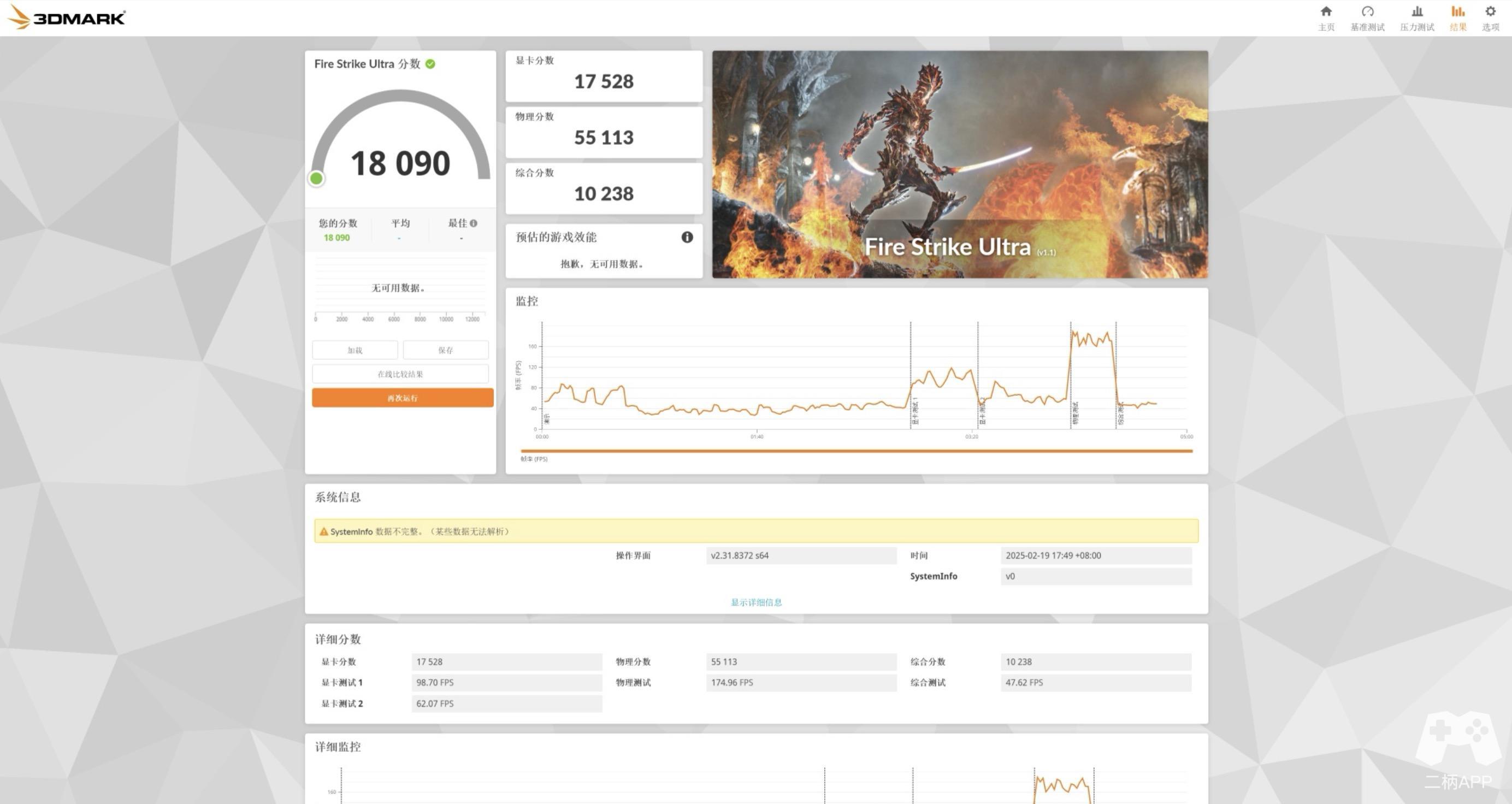Click the info icon beside 预估的游戏效能
The image size is (1512, 804).
click(687, 237)
